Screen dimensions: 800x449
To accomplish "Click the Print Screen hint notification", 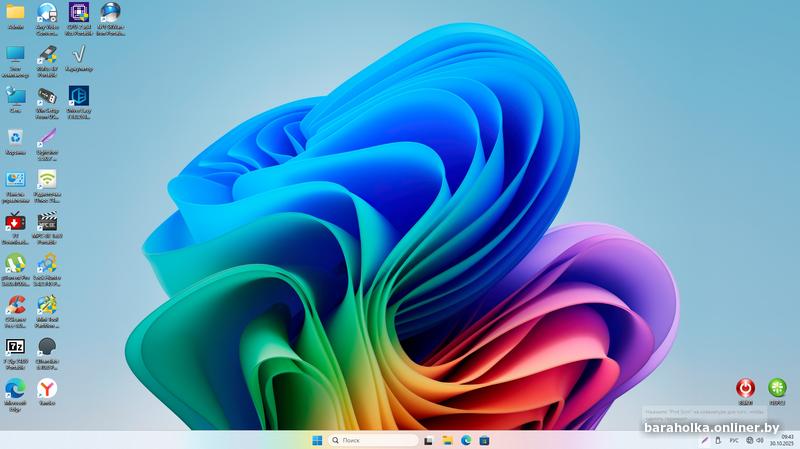I will 705,414.
